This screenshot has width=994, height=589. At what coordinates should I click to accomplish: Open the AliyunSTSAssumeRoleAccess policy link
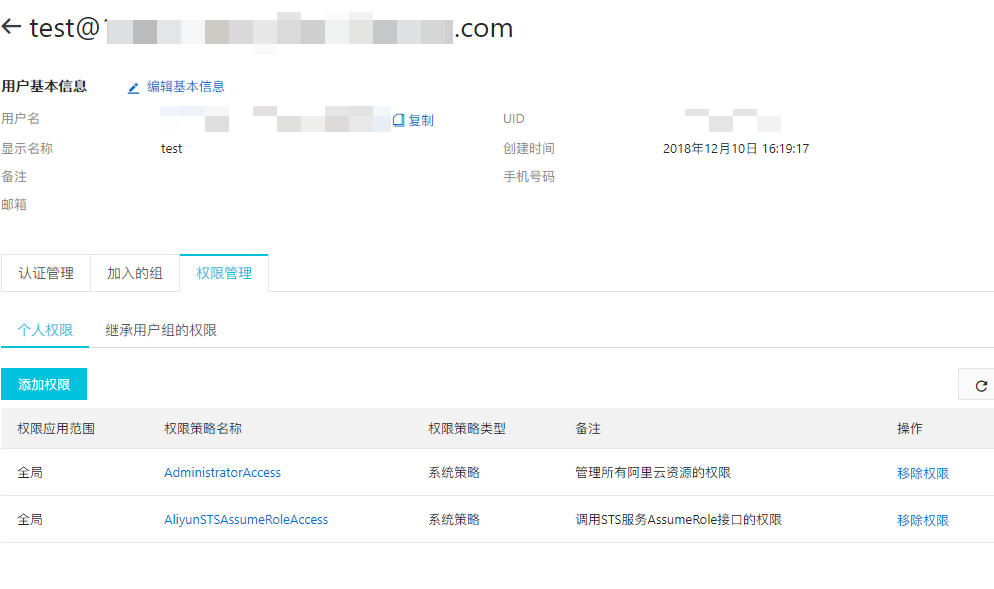tap(246, 520)
